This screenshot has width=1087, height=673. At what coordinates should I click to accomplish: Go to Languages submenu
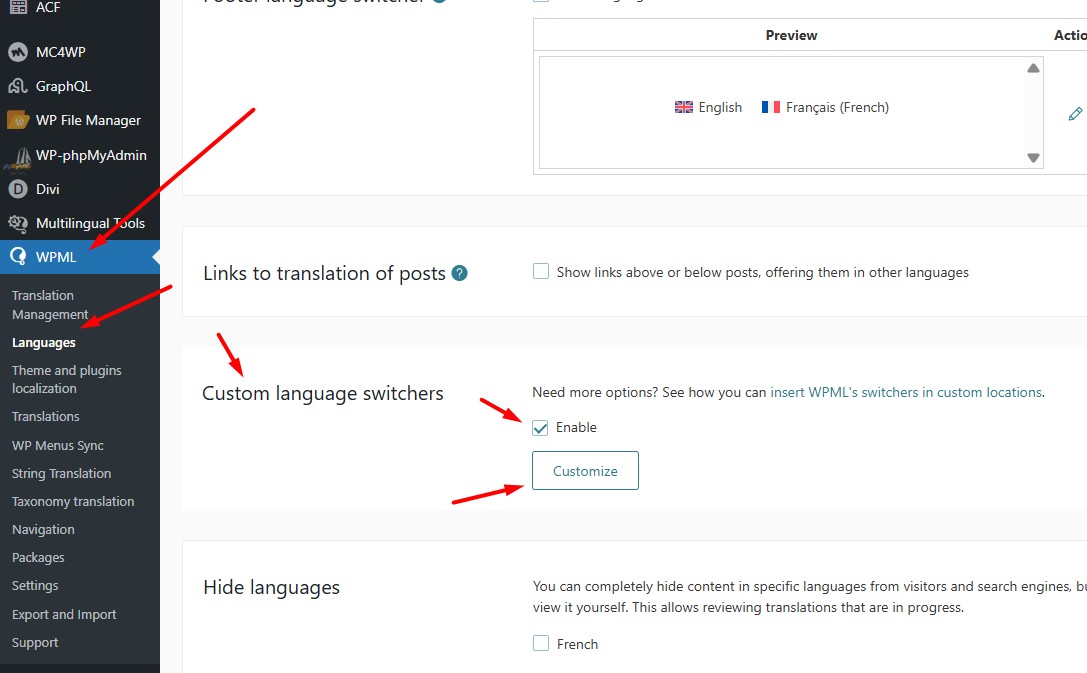(x=44, y=342)
